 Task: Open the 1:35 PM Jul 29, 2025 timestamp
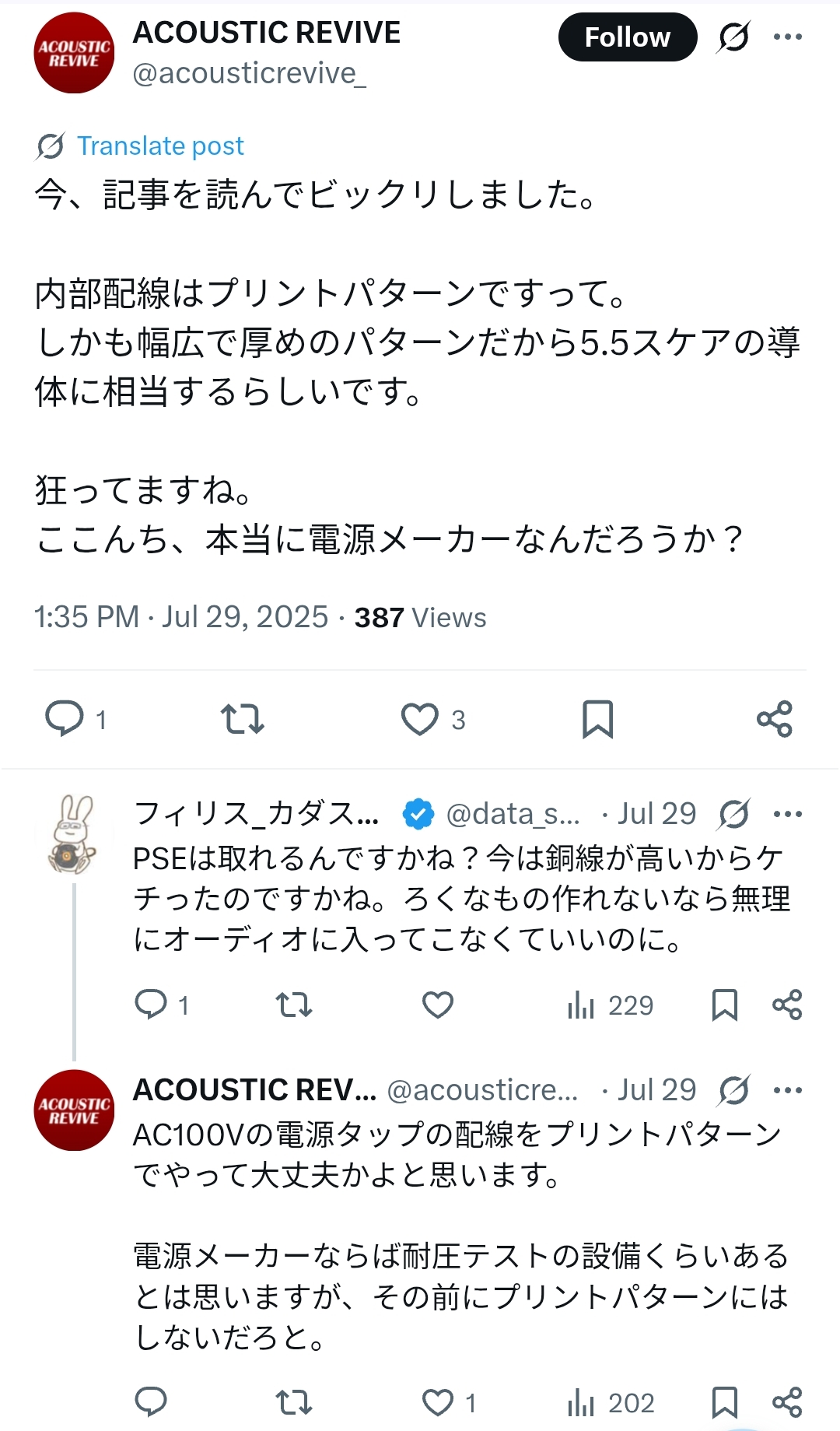coord(181,617)
